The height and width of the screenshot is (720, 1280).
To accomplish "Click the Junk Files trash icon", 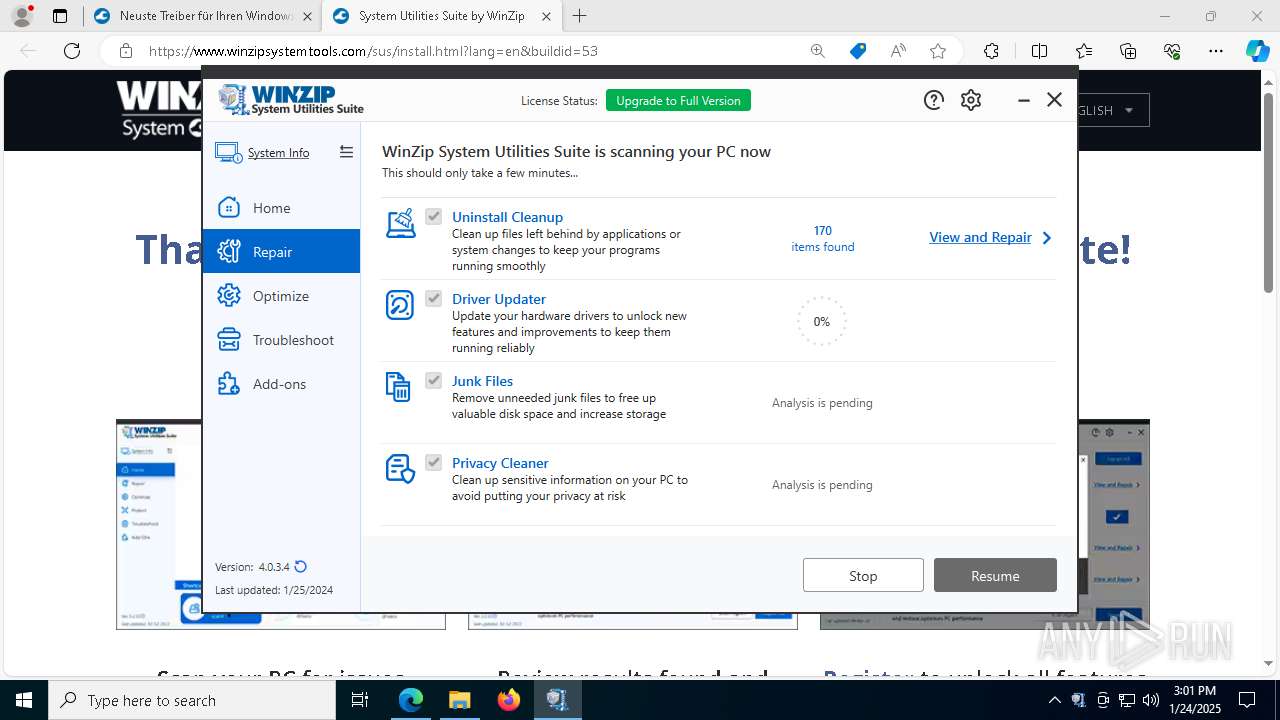I will (399, 387).
